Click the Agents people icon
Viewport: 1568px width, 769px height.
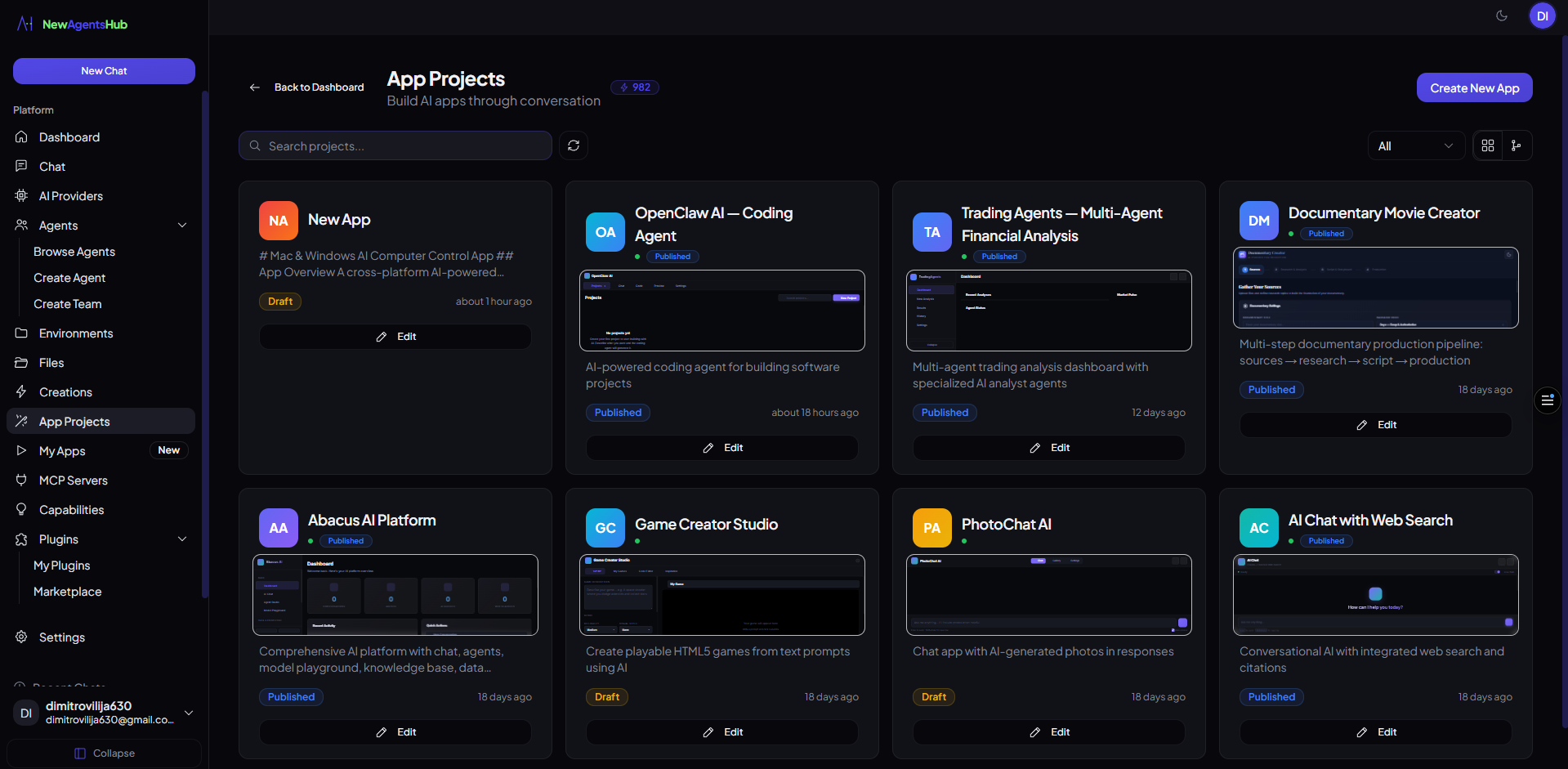click(x=21, y=226)
